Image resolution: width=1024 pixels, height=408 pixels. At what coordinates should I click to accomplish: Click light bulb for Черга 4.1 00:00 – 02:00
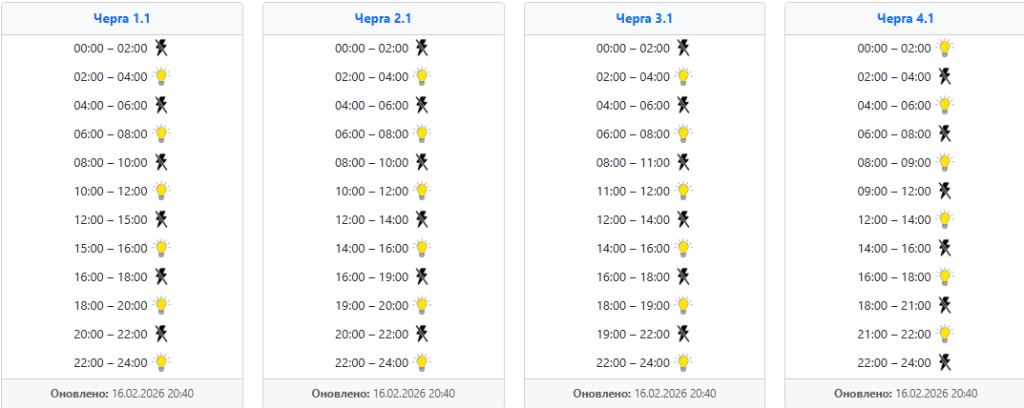point(944,48)
